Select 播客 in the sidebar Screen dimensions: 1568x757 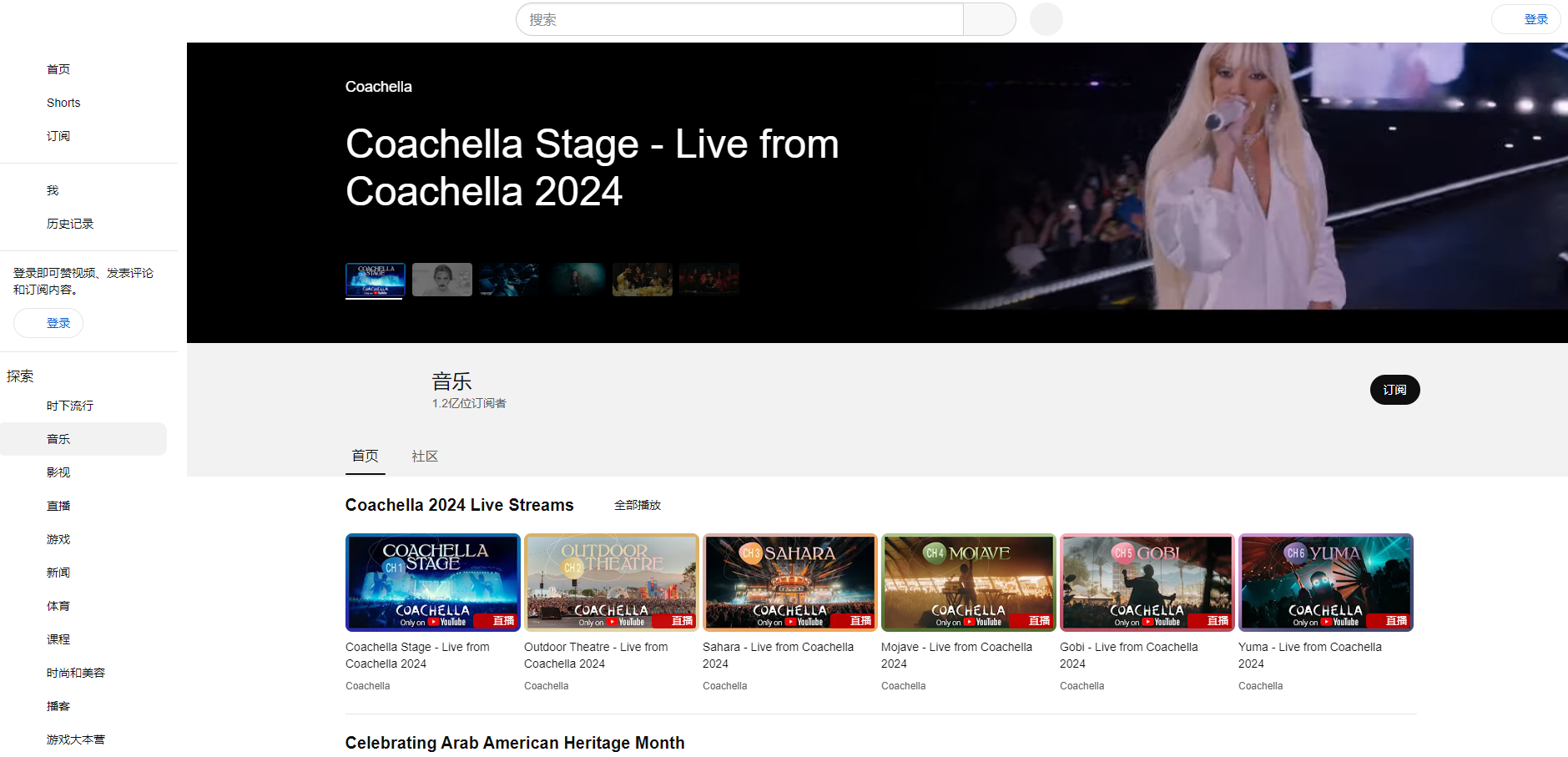pyautogui.click(x=83, y=706)
